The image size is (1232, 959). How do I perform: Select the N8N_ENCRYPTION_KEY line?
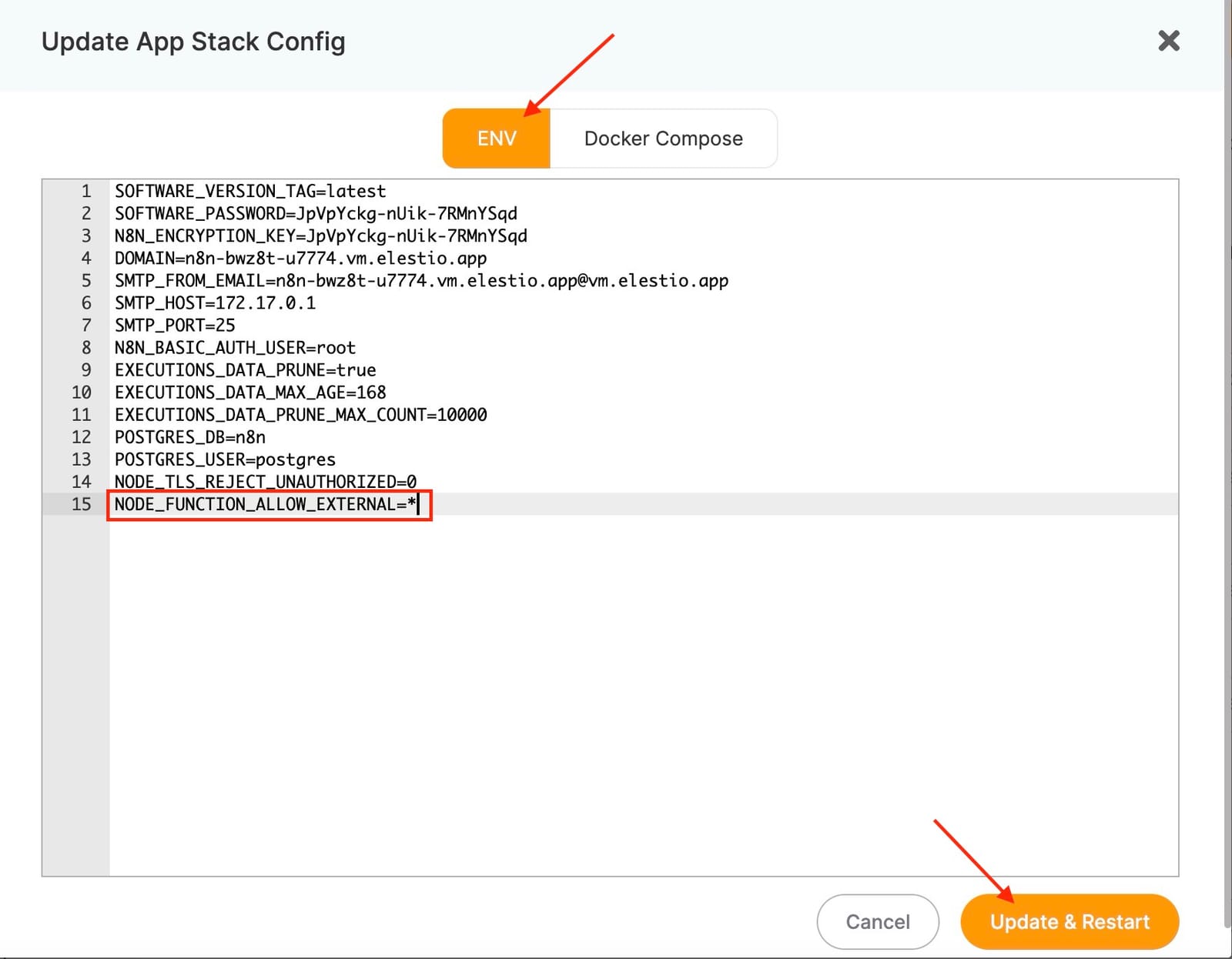tap(320, 236)
